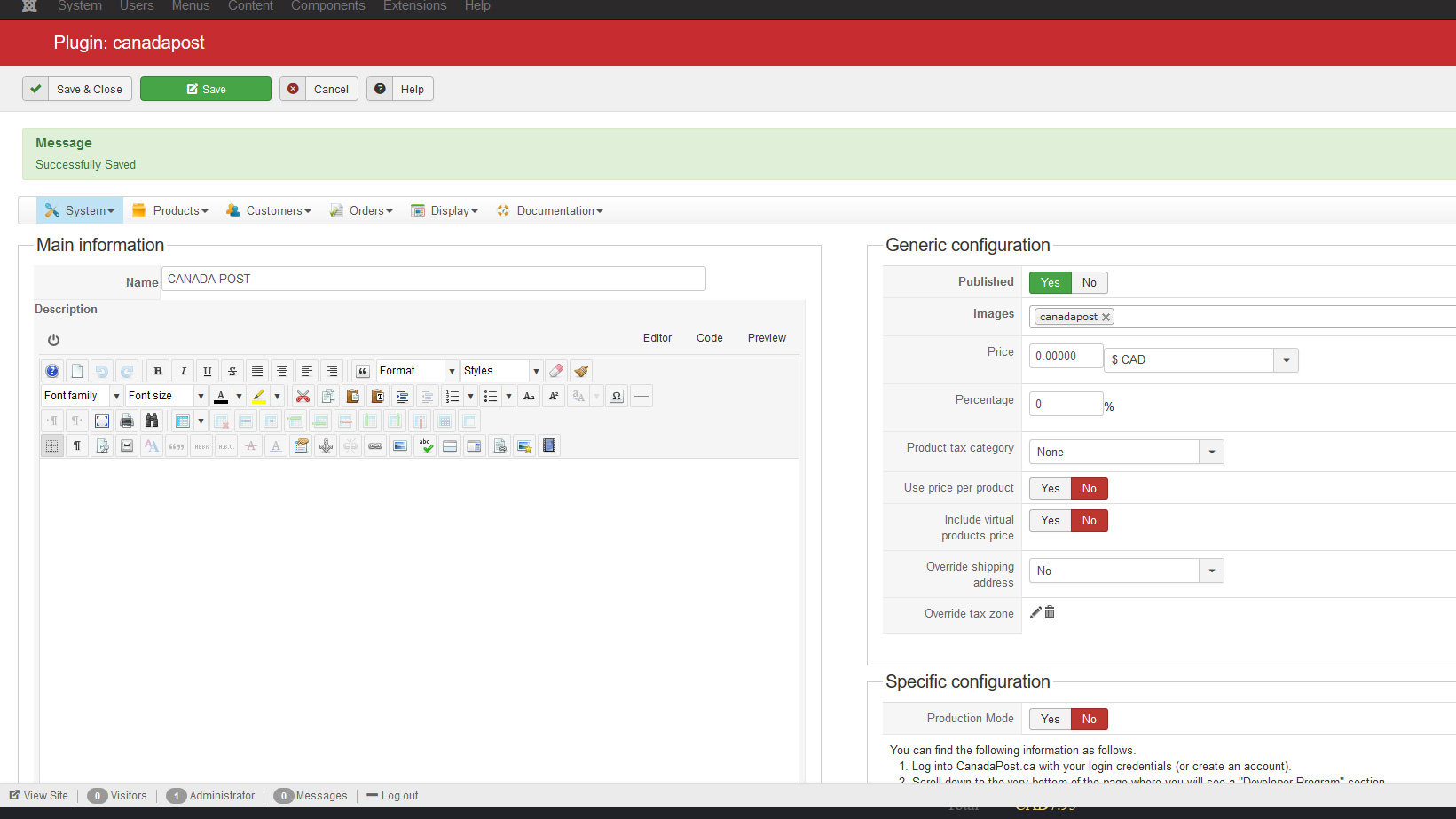Open the Styles dropdown in editor

click(x=501, y=371)
